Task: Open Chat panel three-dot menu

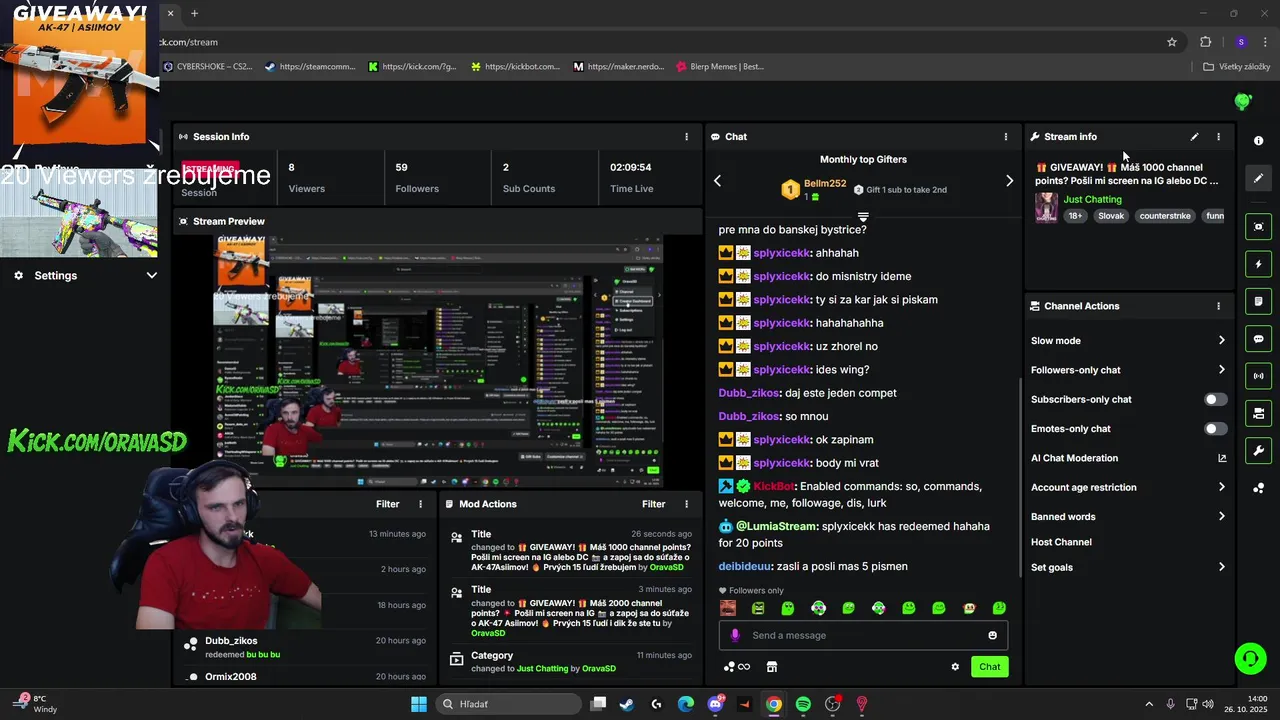Action: [1006, 137]
